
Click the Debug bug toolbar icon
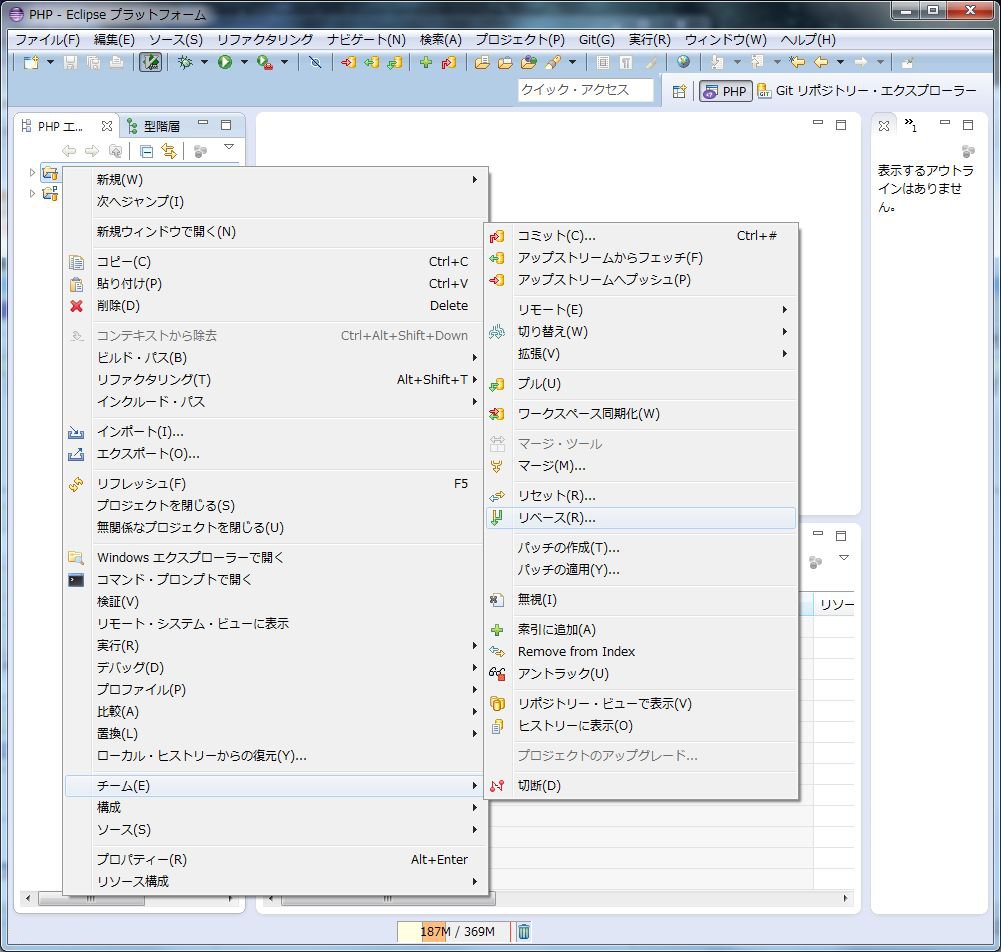pyautogui.click(x=185, y=63)
